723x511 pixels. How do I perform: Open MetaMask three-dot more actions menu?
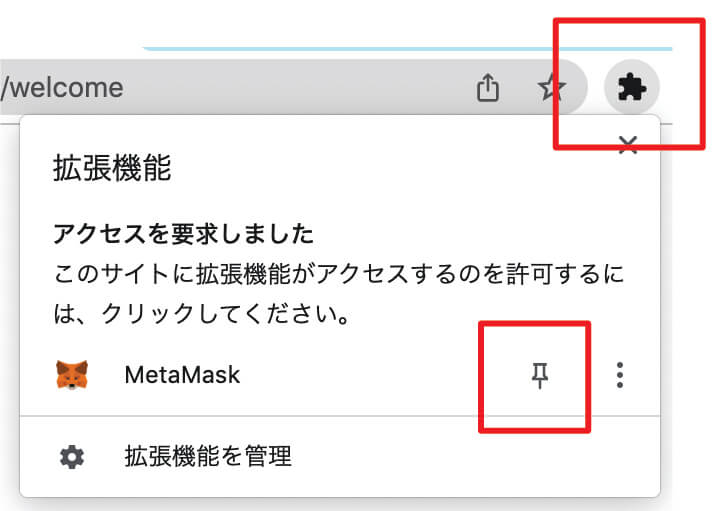[620, 375]
